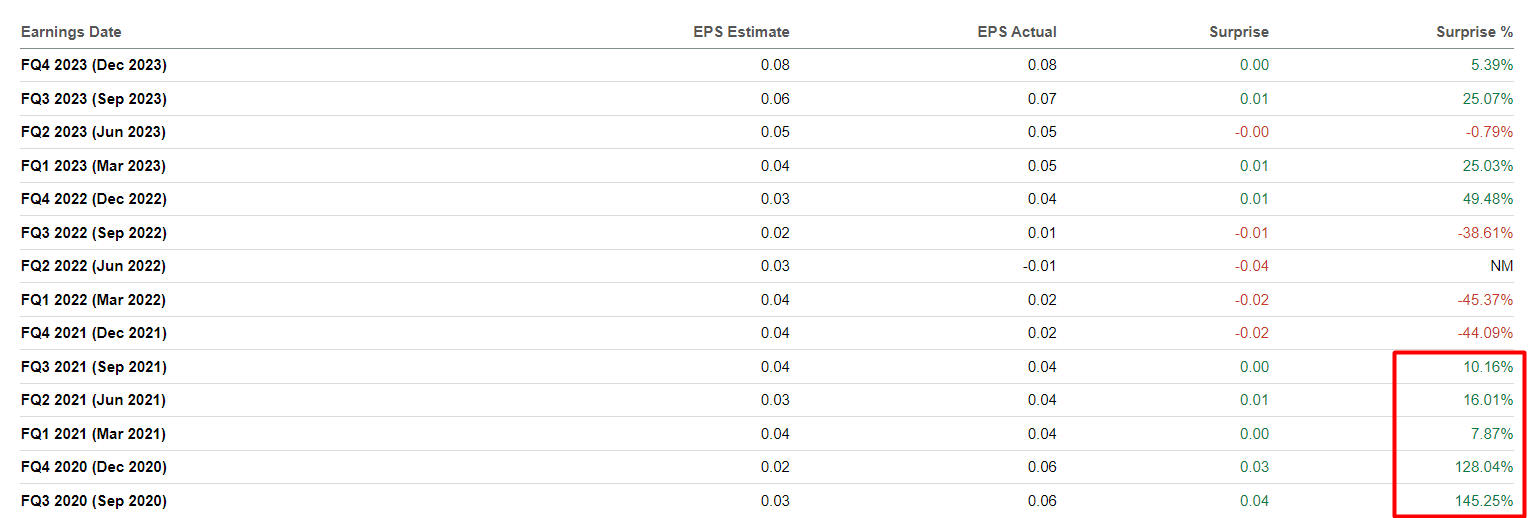
Task: Click the FQ3 2022 (Sep 2022) row label
Action: tap(94, 233)
